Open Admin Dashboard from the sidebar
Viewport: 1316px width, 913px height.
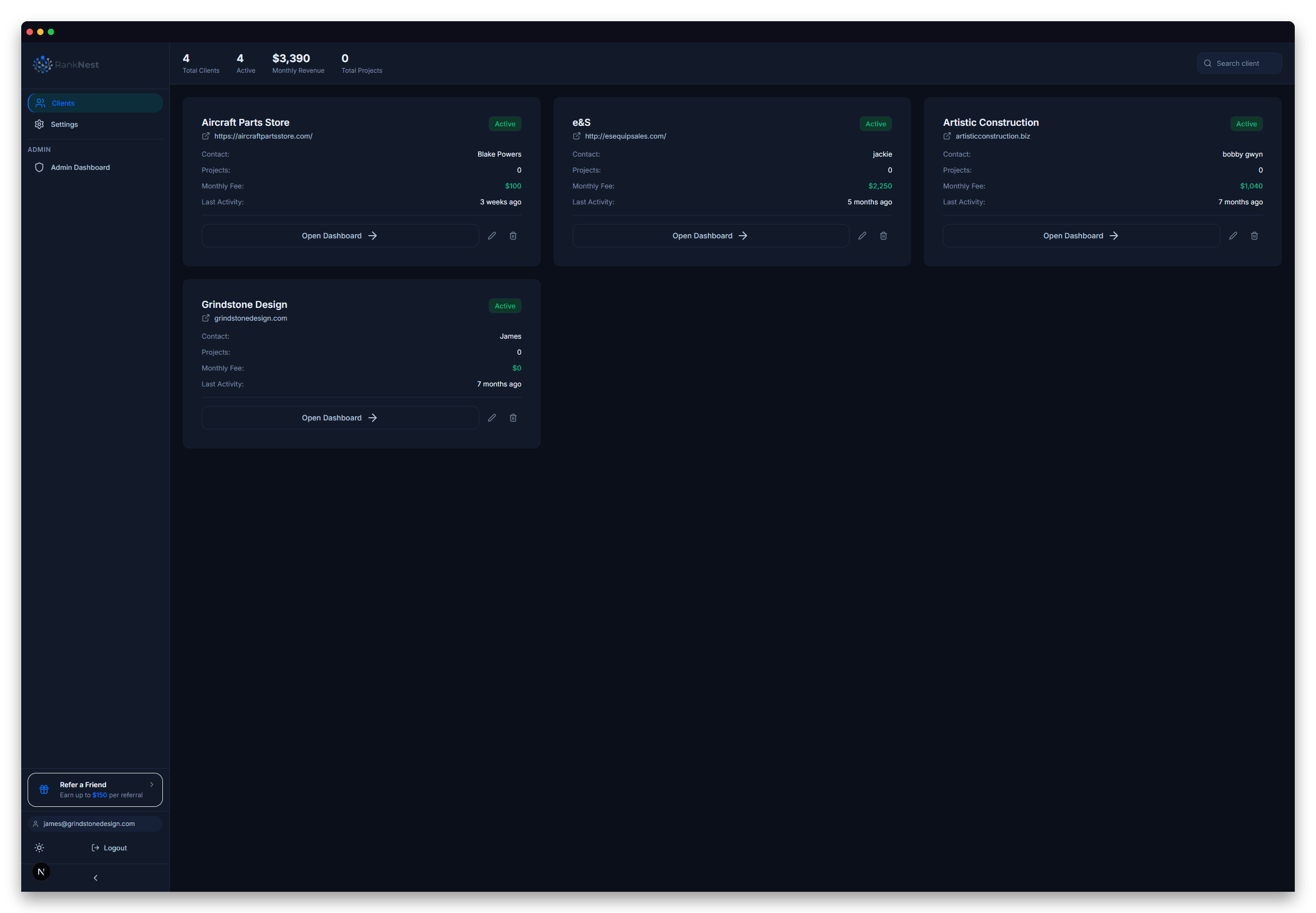[80, 167]
